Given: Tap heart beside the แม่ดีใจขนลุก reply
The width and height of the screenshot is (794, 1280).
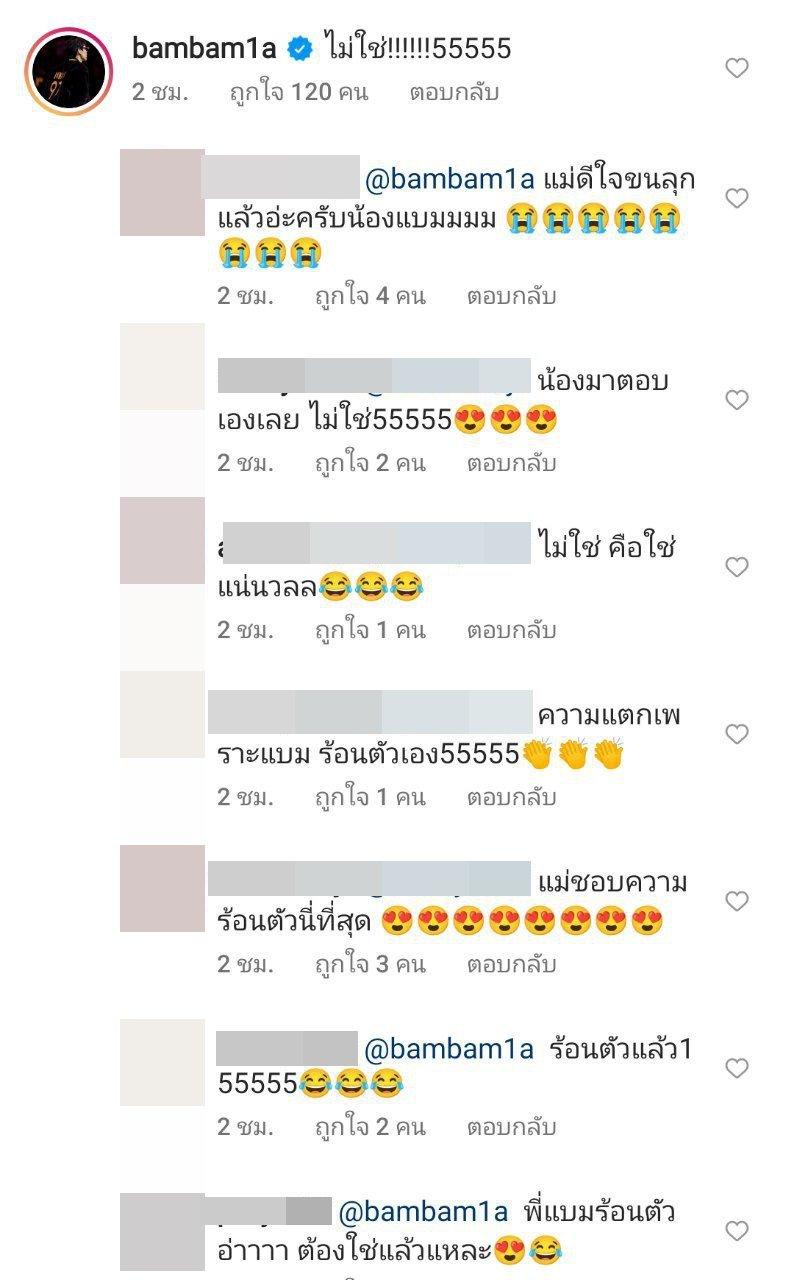Looking at the screenshot, I should click(736, 198).
